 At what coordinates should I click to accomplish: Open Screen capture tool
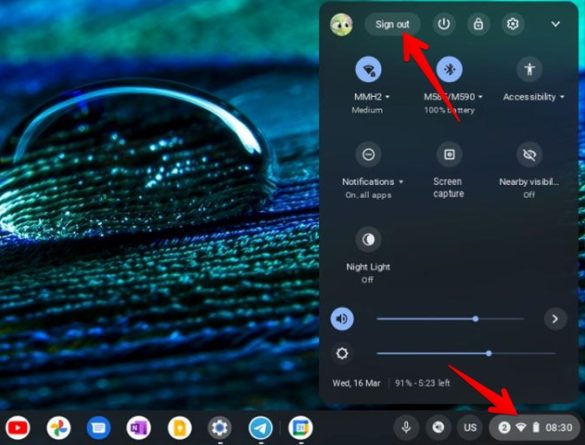pos(449,154)
